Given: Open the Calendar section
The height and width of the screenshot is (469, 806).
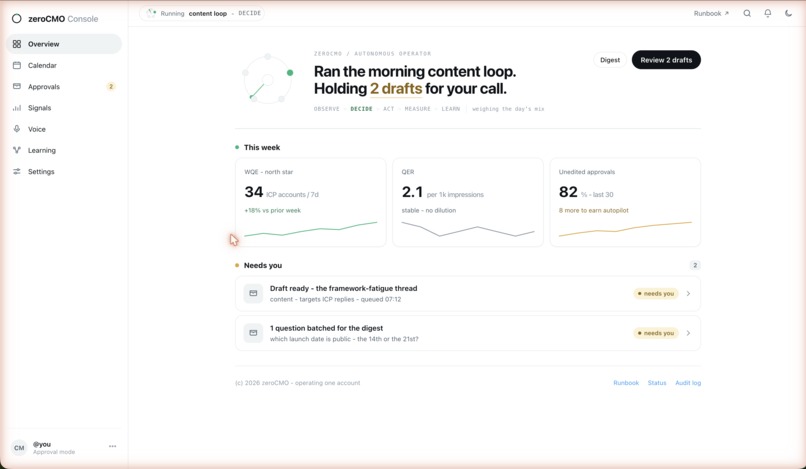Looking at the screenshot, I should coord(64,65).
